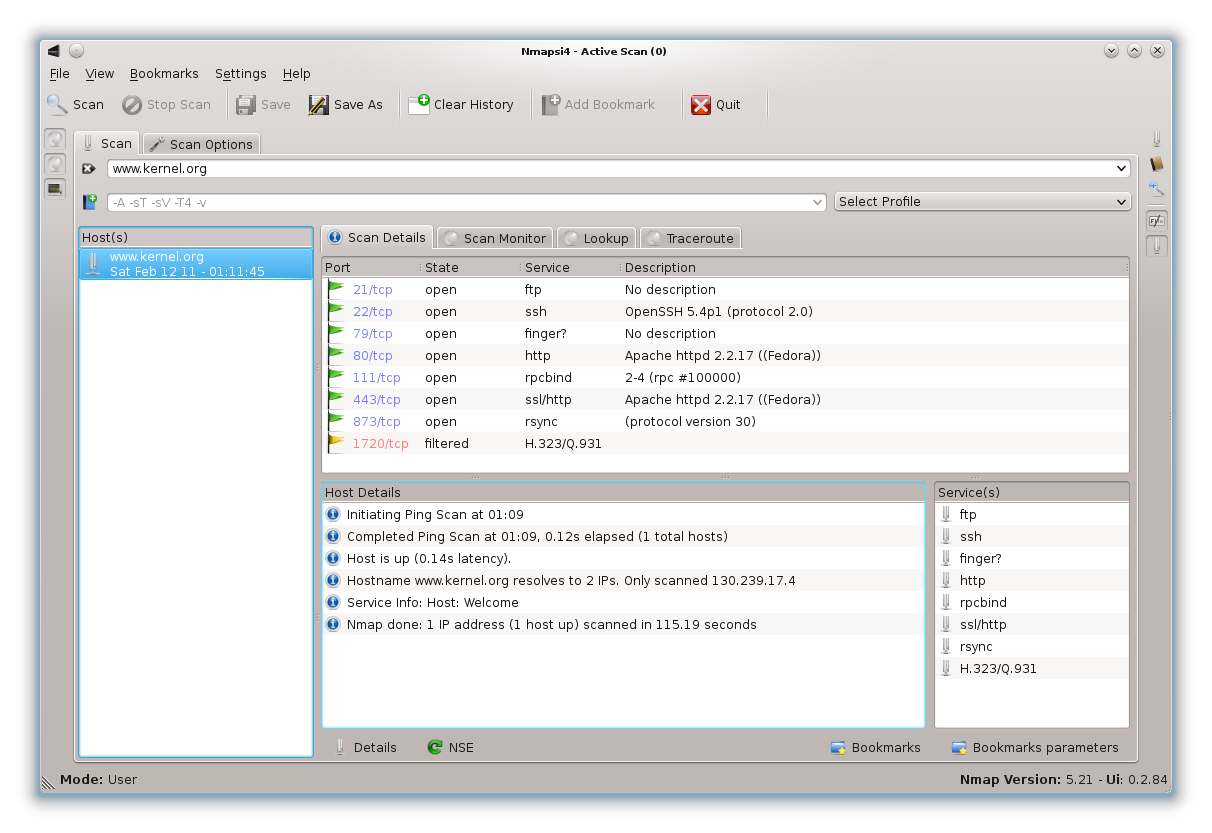Quit the application via the toolbar

716,104
